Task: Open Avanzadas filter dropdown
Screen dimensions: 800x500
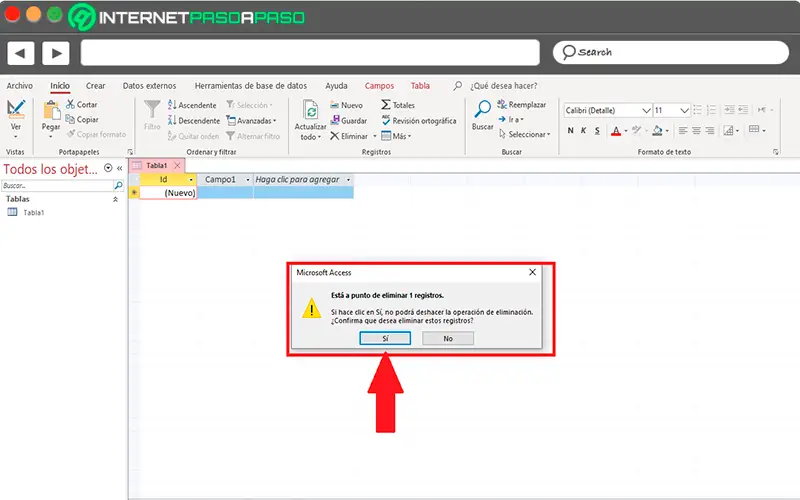Action: (x=251, y=121)
